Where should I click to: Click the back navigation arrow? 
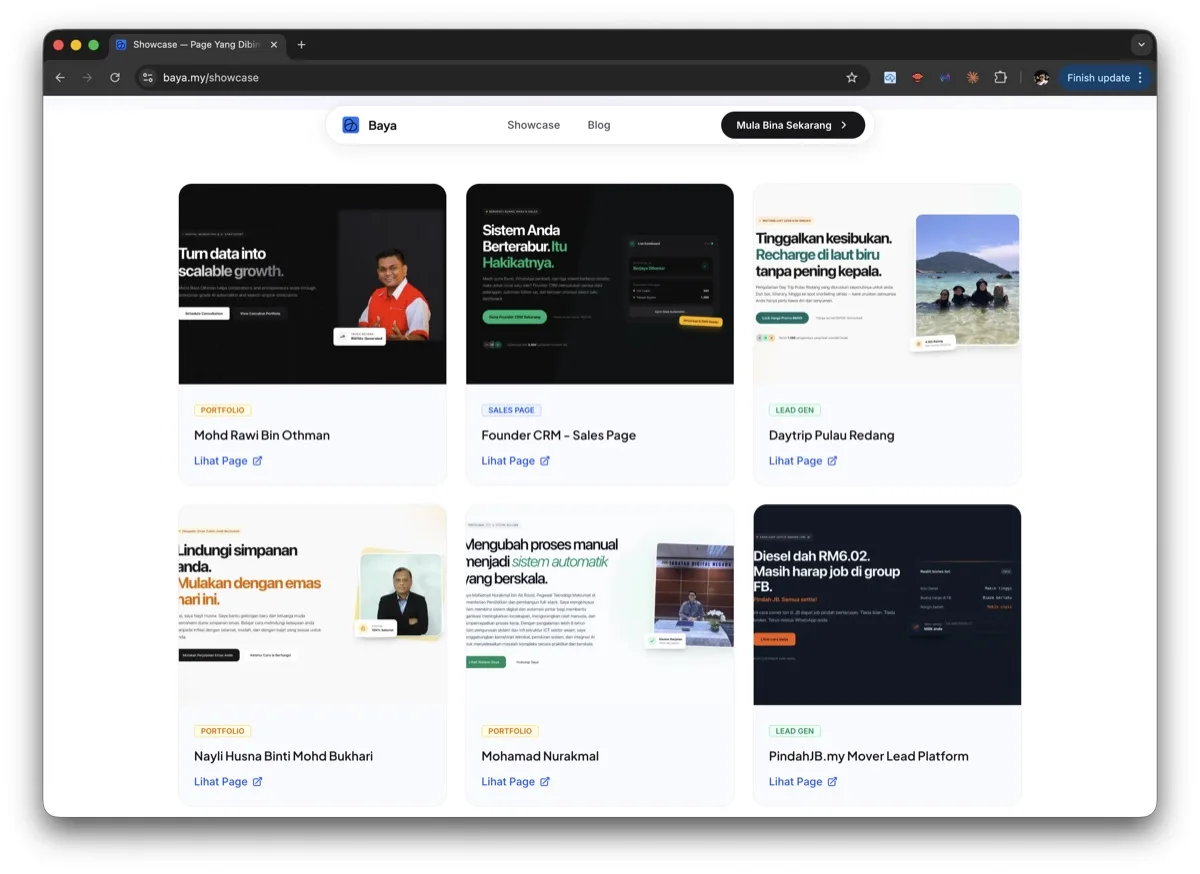point(60,77)
